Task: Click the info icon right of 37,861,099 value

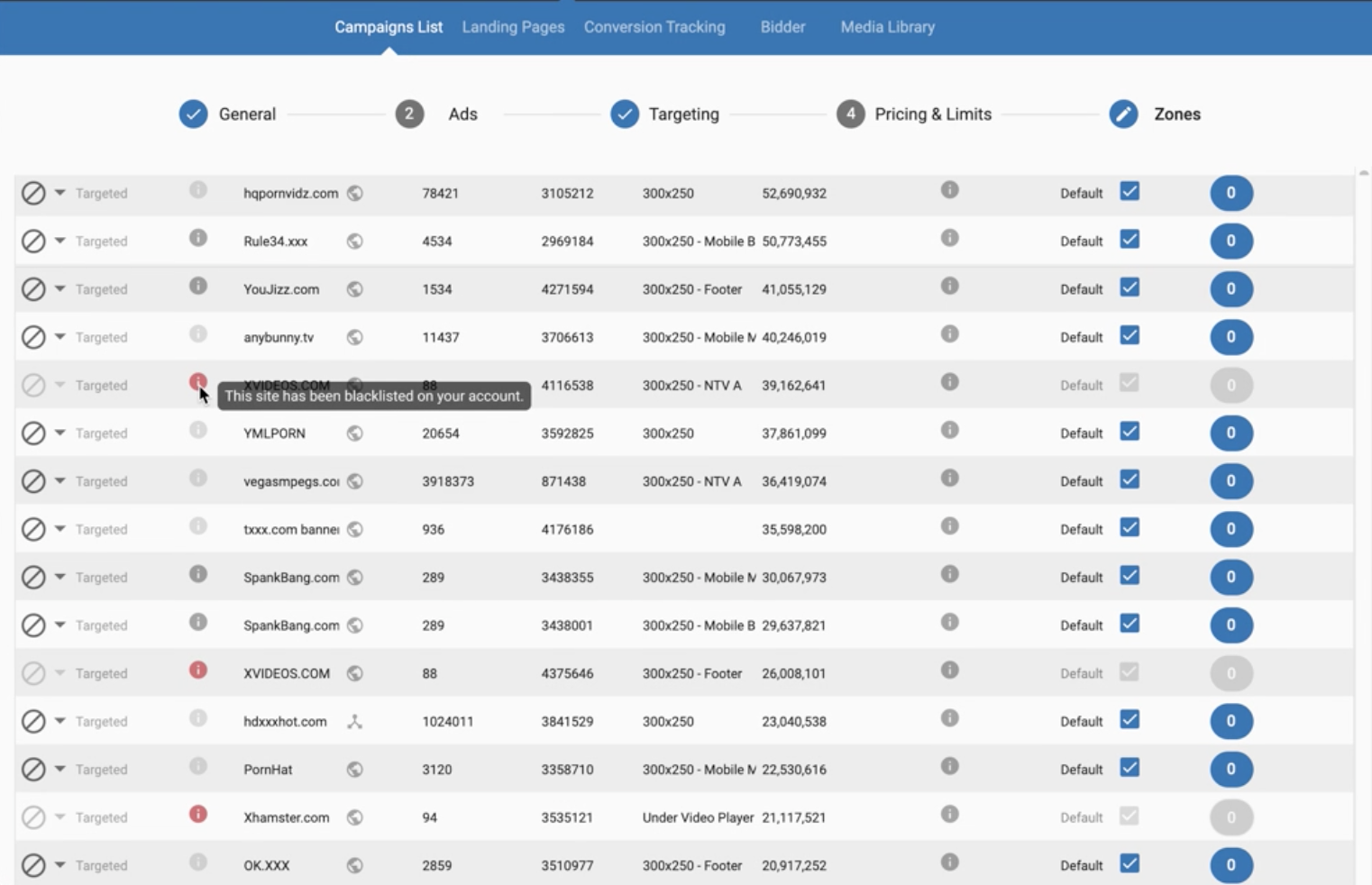Action: pyautogui.click(x=949, y=431)
